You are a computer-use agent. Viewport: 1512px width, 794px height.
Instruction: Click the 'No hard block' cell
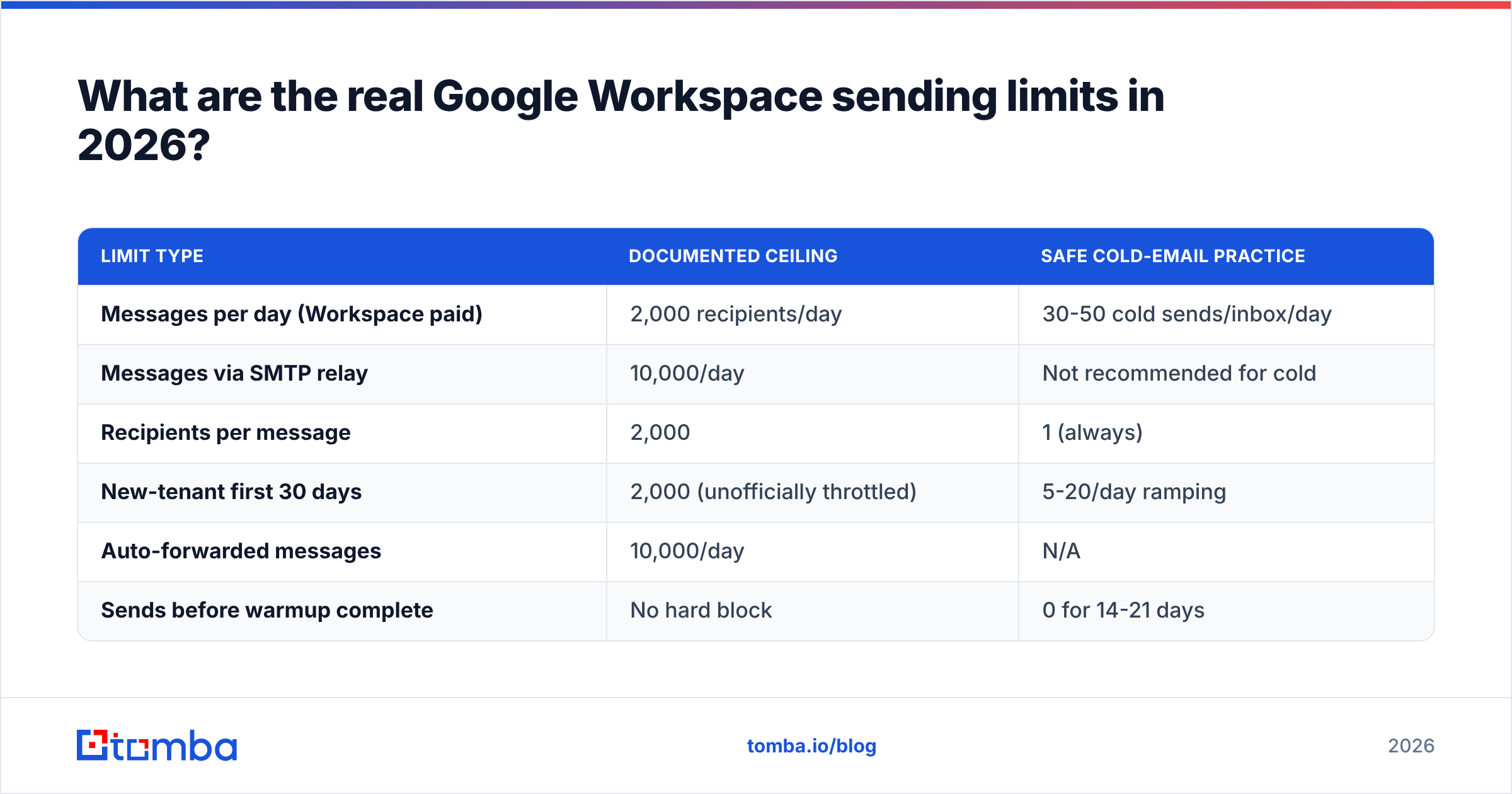pyautogui.click(x=813, y=611)
